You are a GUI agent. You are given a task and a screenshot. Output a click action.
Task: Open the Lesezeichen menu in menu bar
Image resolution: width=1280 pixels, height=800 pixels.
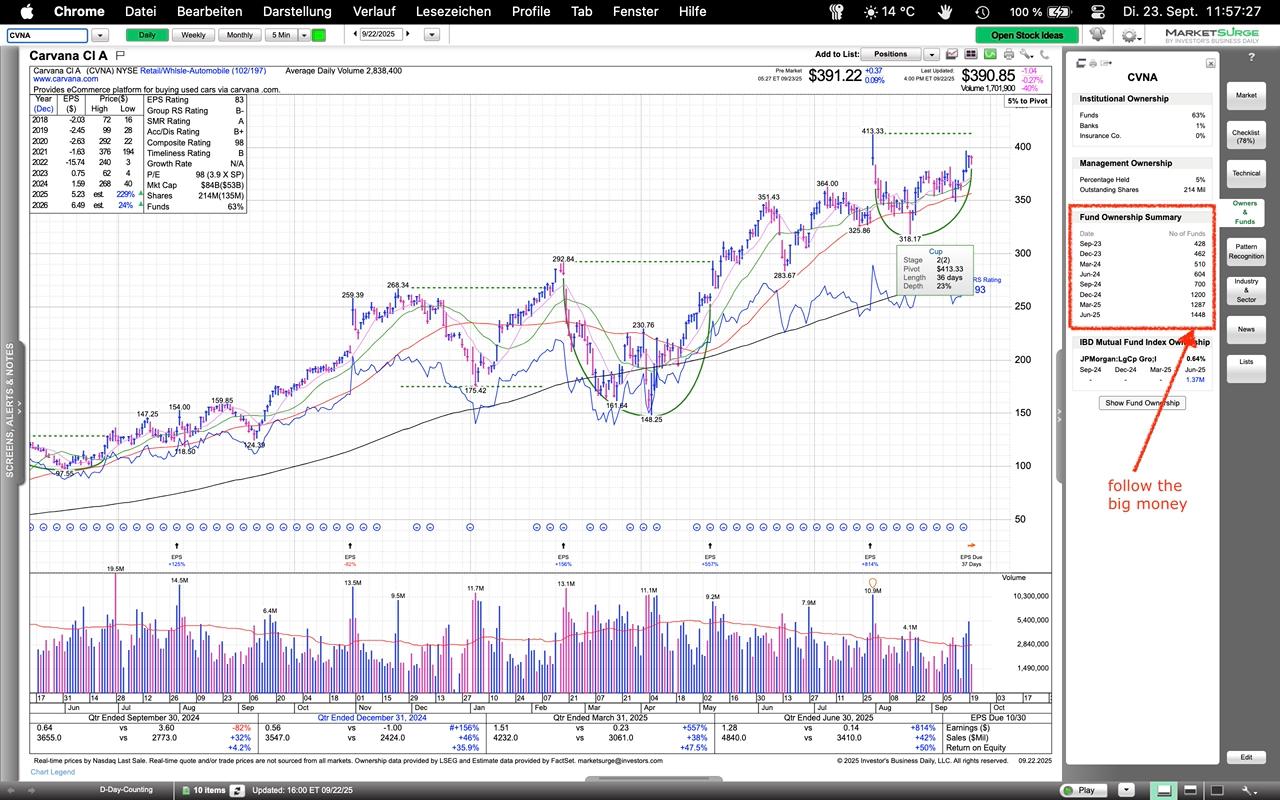tap(453, 11)
